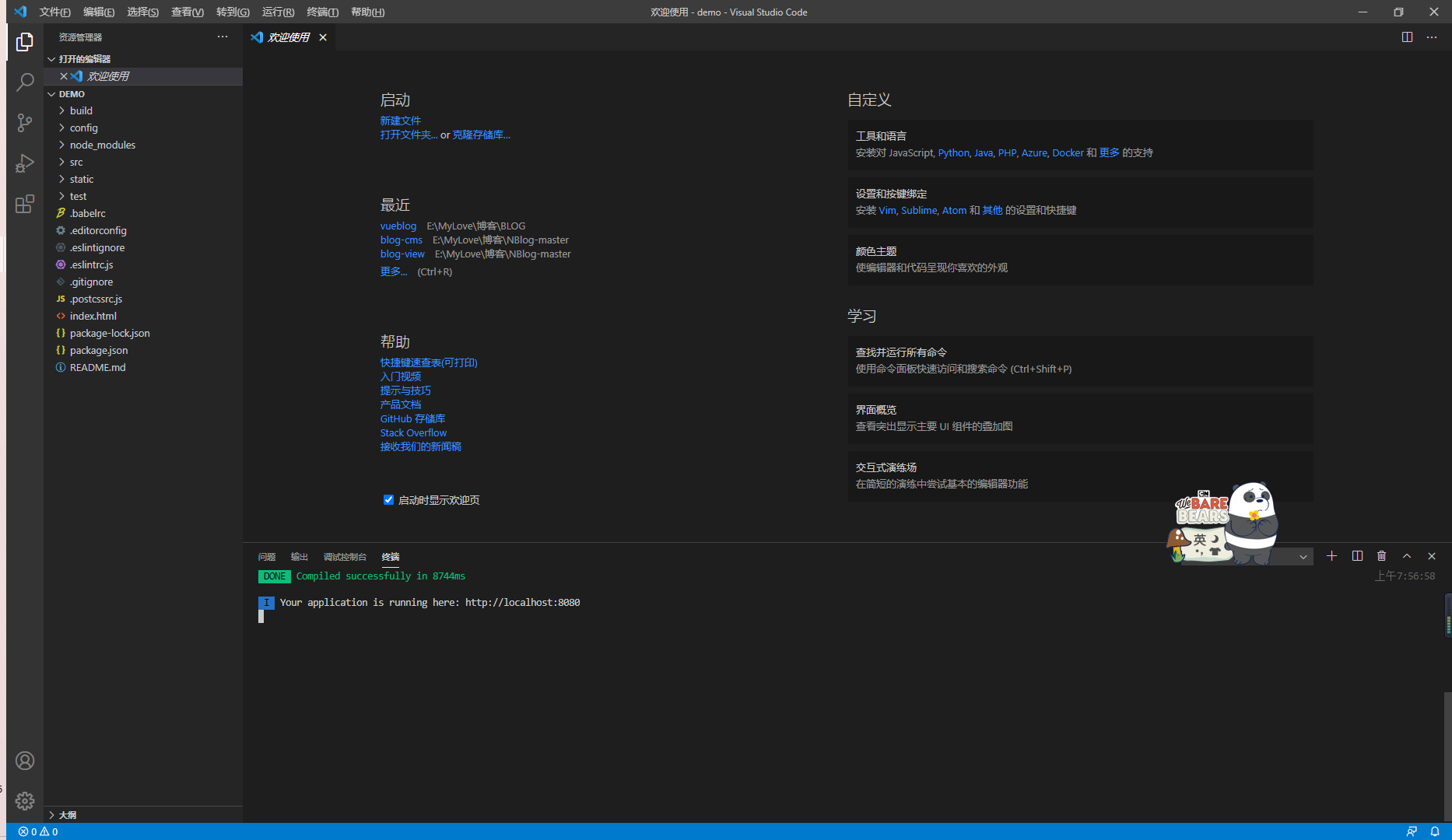Viewport: 1452px width, 840px height.
Task: Open the 界面概览 card
Action: tap(1080, 418)
